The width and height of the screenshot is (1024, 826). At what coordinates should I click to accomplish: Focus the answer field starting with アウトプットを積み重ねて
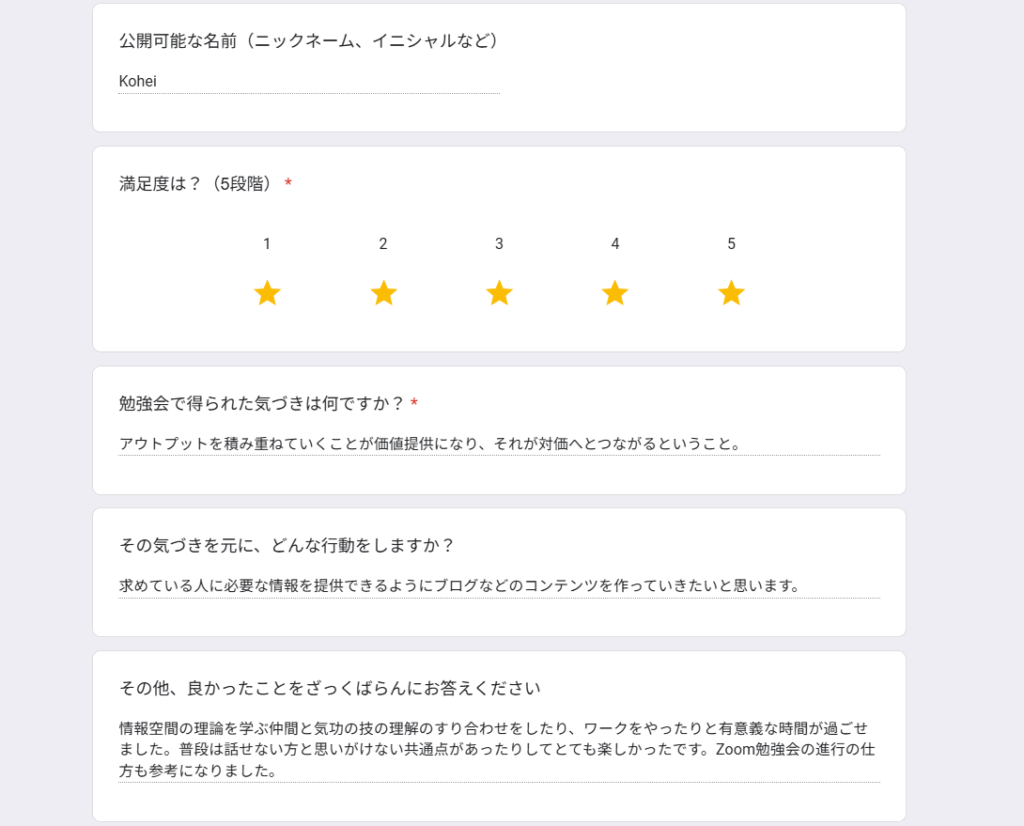coord(499,444)
